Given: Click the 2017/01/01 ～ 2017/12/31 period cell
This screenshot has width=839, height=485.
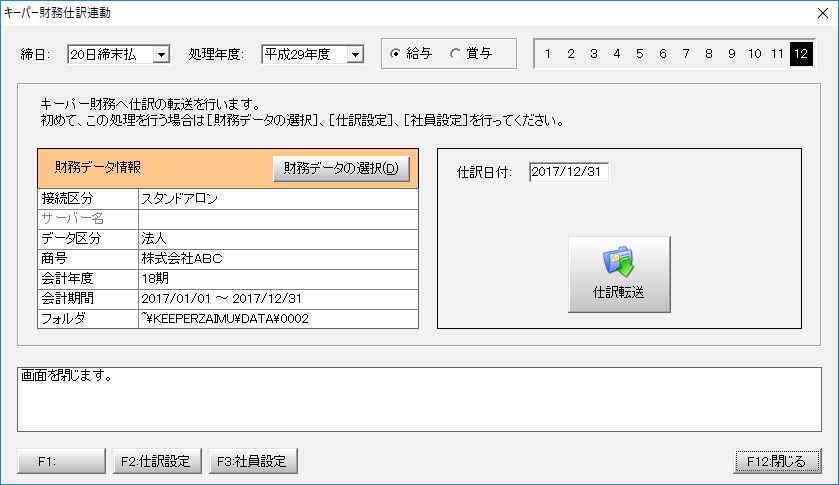Looking at the screenshot, I should coord(278,299).
